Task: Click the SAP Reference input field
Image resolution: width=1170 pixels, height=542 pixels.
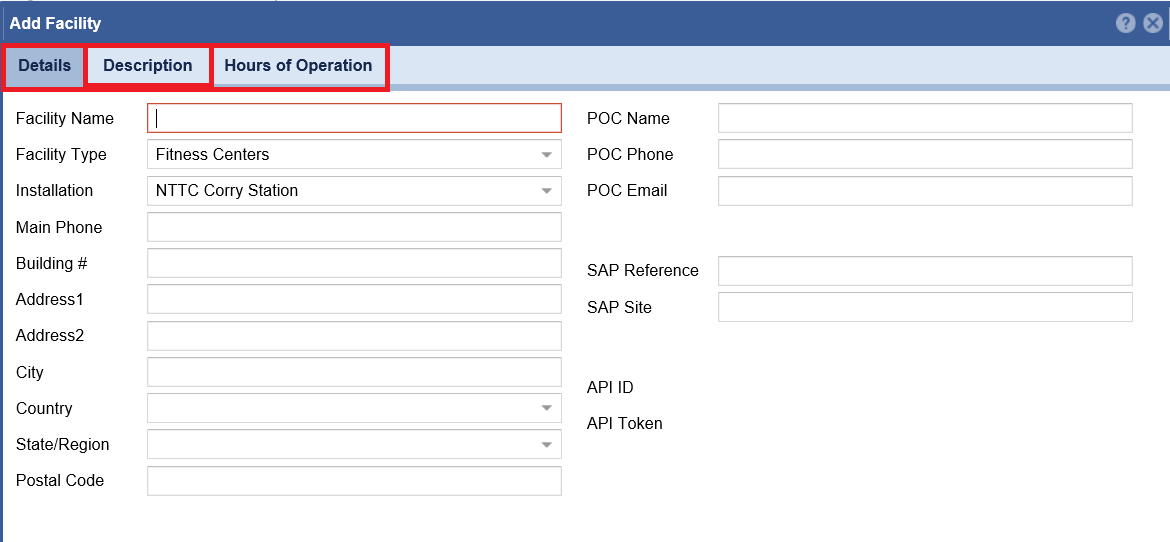Action: 925,271
